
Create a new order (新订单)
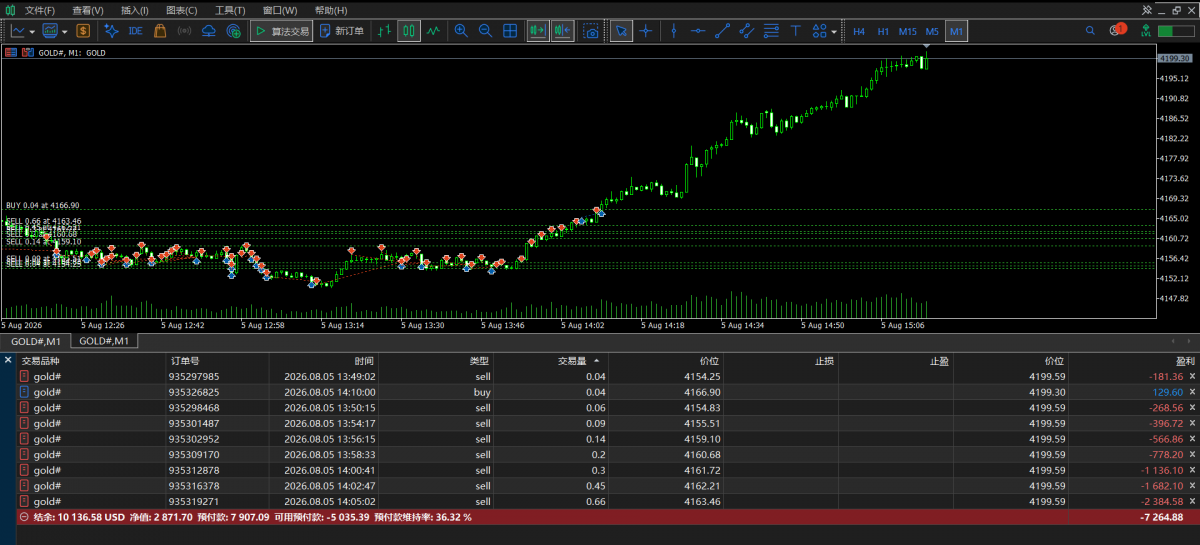(x=341, y=31)
